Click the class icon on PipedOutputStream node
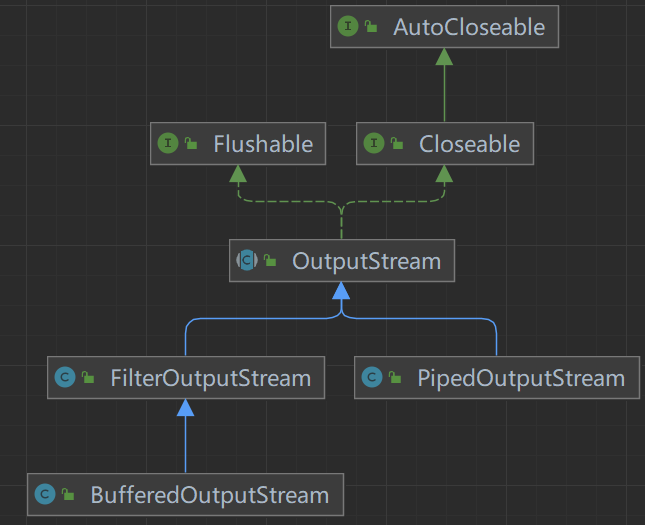Viewport: 645px width, 525px height. [x=372, y=378]
